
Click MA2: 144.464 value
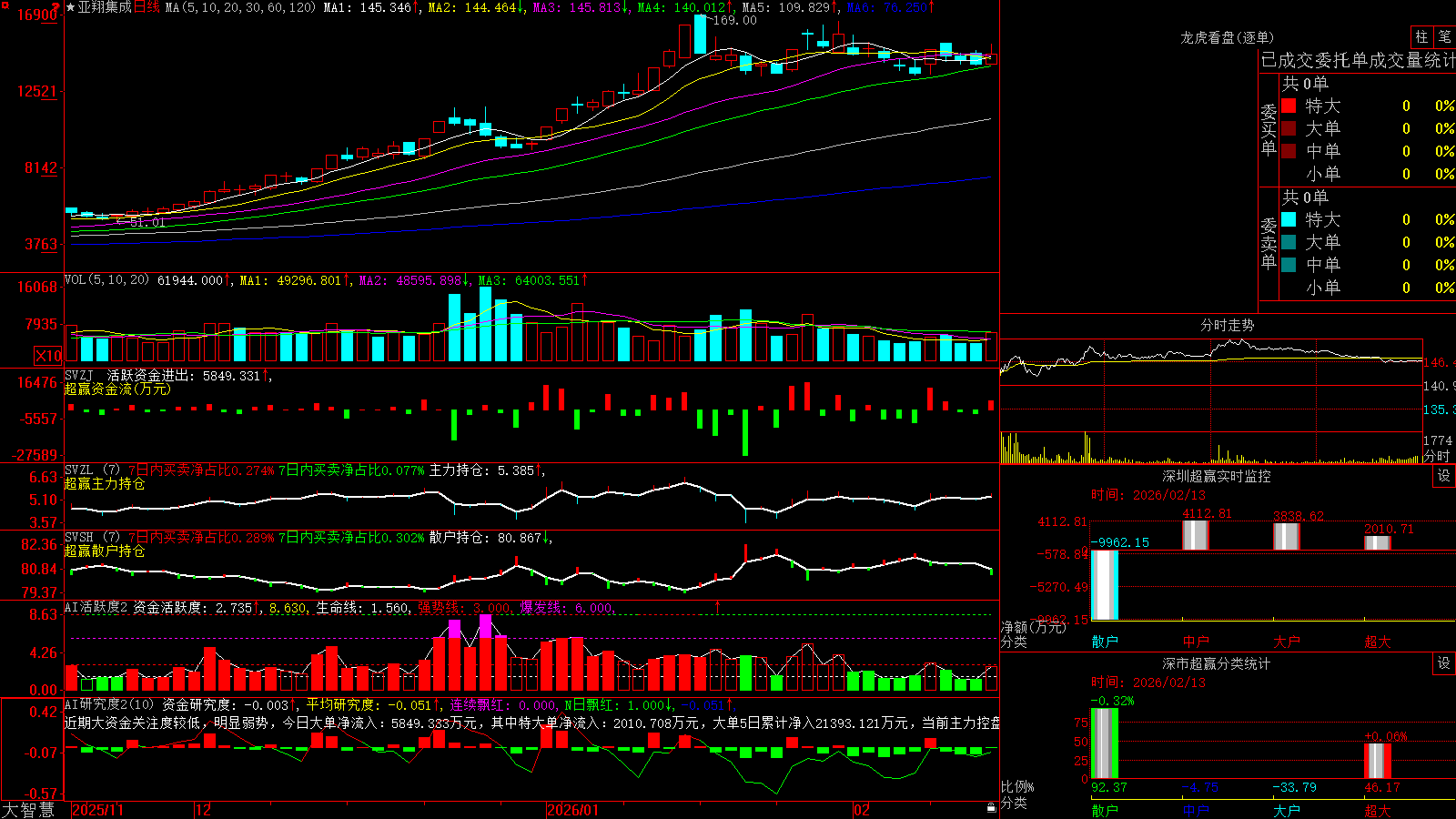coord(476,7)
